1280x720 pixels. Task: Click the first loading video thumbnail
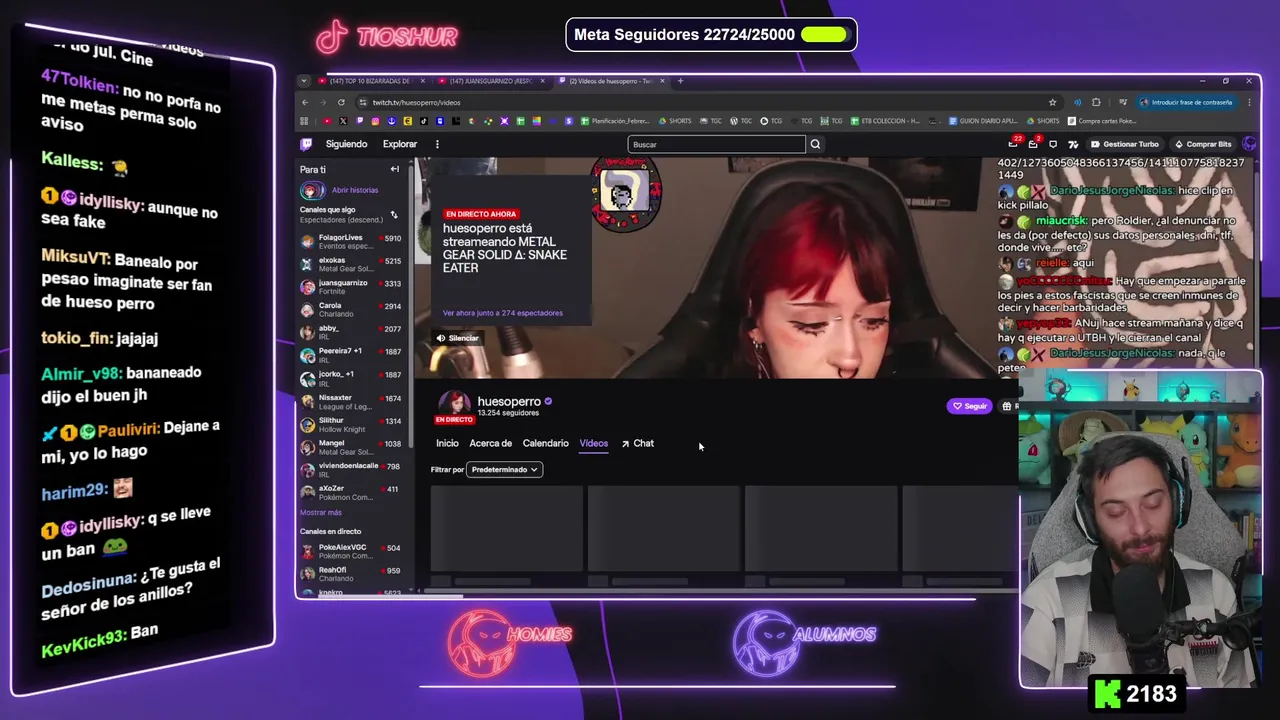click(x=507, y=528)
